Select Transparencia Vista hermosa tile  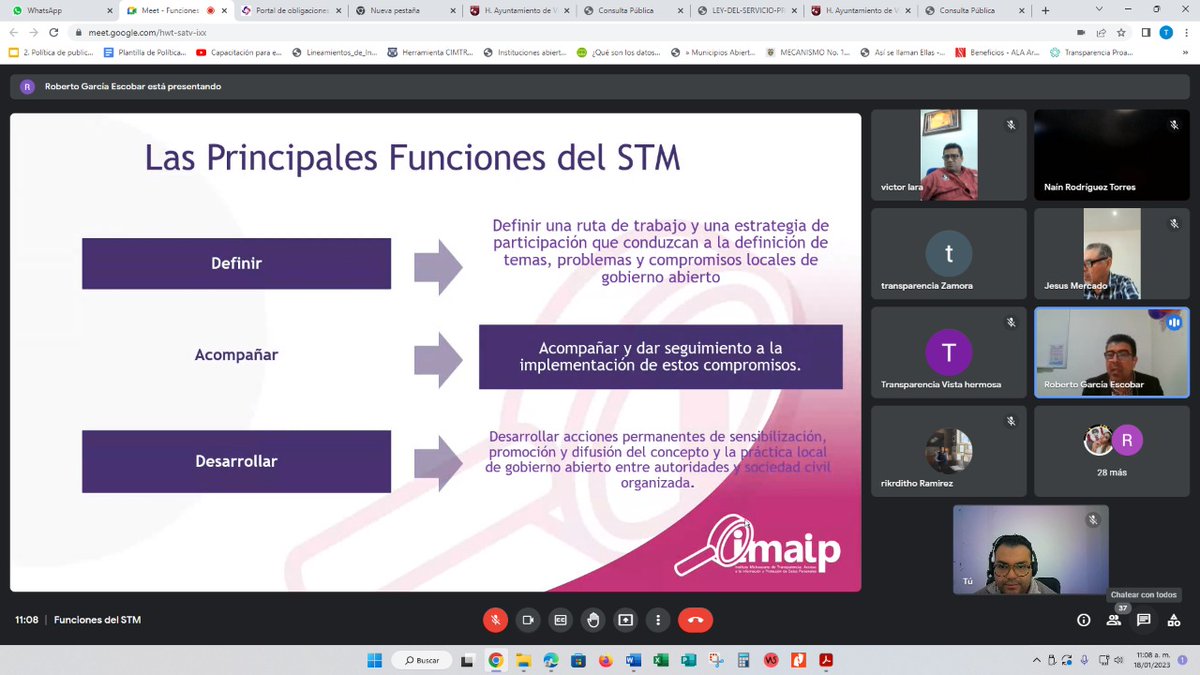(x=949, y=352)
